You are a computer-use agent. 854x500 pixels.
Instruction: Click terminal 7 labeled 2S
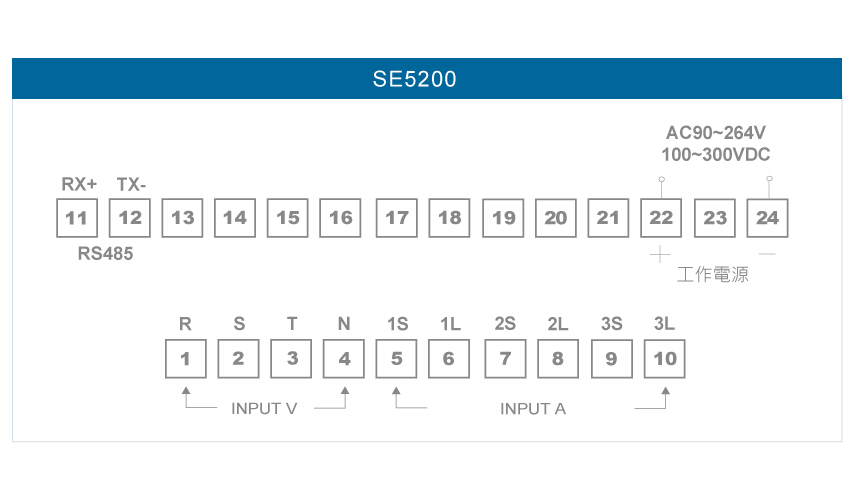tap(505, 359)
